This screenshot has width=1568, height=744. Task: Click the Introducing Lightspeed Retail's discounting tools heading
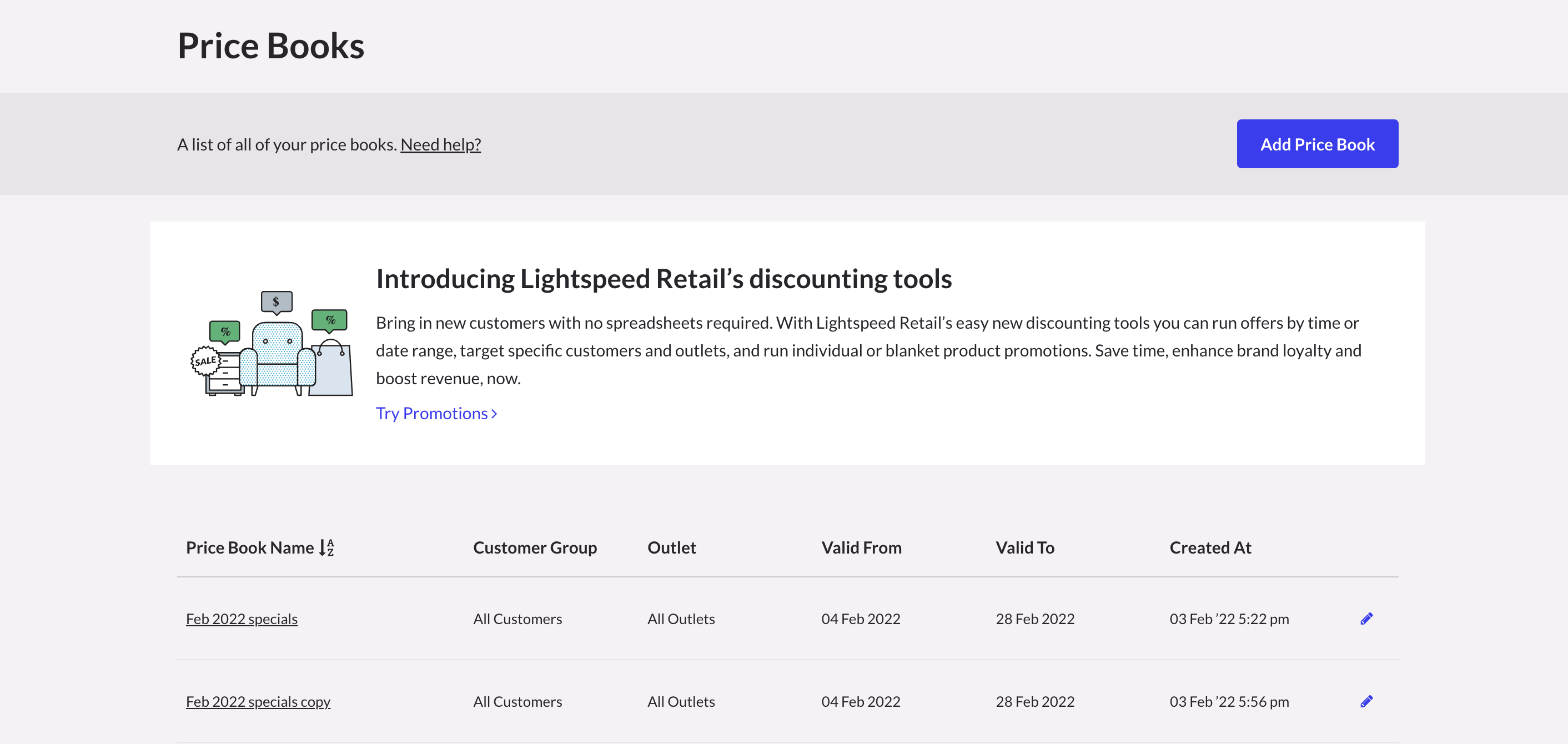pos(664,279)
